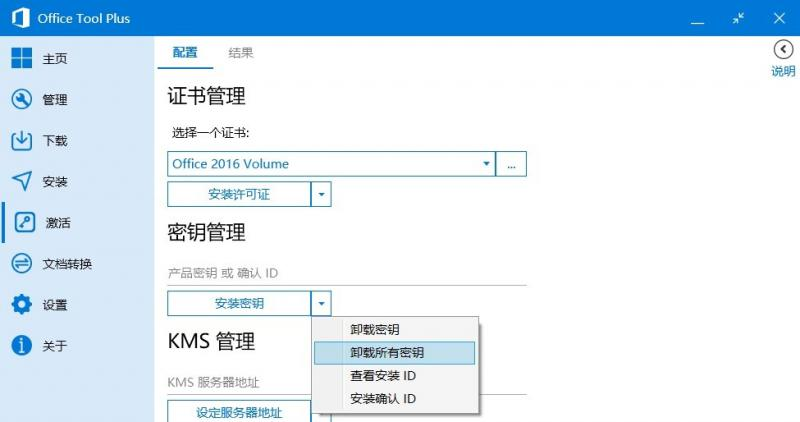Image resolution: width=800 pixels, height=422 pixels.
Task: Open the 下载 download icon in sidebar
Action: pyautogui.click(x=21, y=140)
